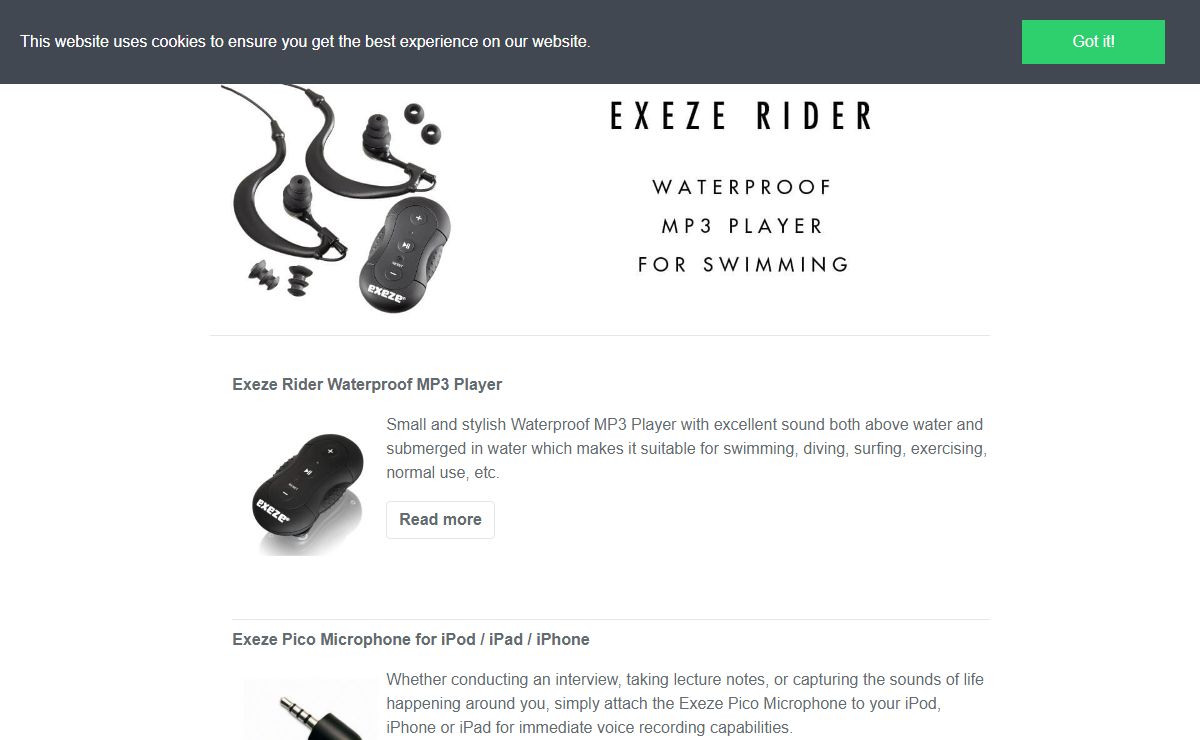Click the triple-flange ear tips in the banner
1200x740 pixels.
tap(282, 276)
